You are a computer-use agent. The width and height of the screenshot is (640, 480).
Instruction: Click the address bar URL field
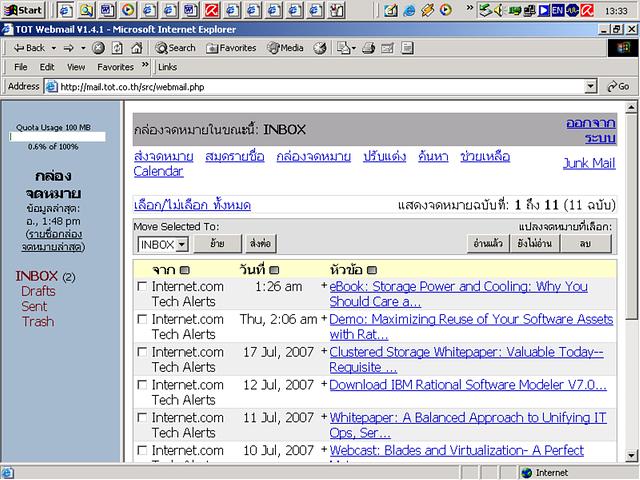pyautogui.click(x=321, y=87)
